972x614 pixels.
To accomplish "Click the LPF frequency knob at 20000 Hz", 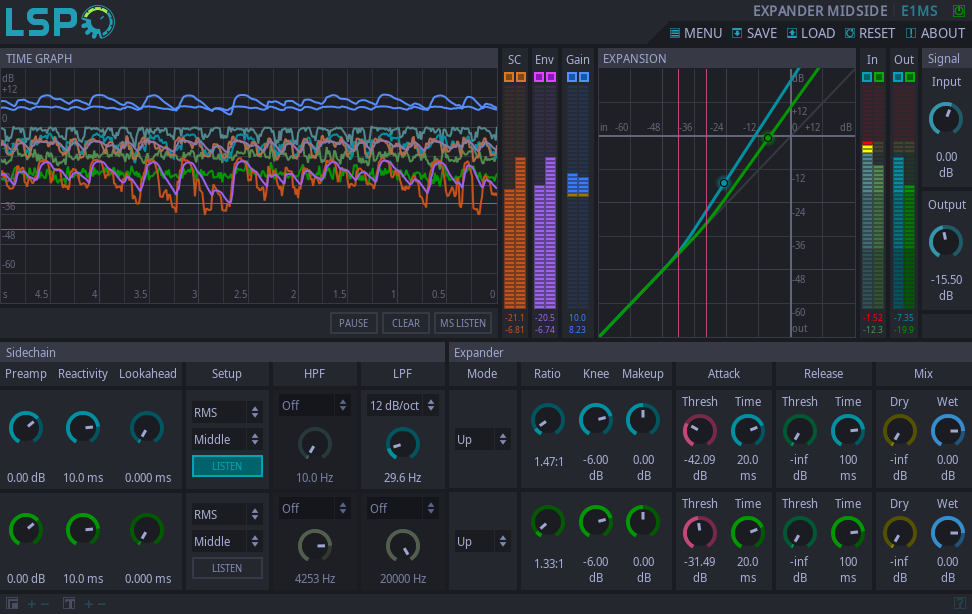I will [x=402, y=546].
